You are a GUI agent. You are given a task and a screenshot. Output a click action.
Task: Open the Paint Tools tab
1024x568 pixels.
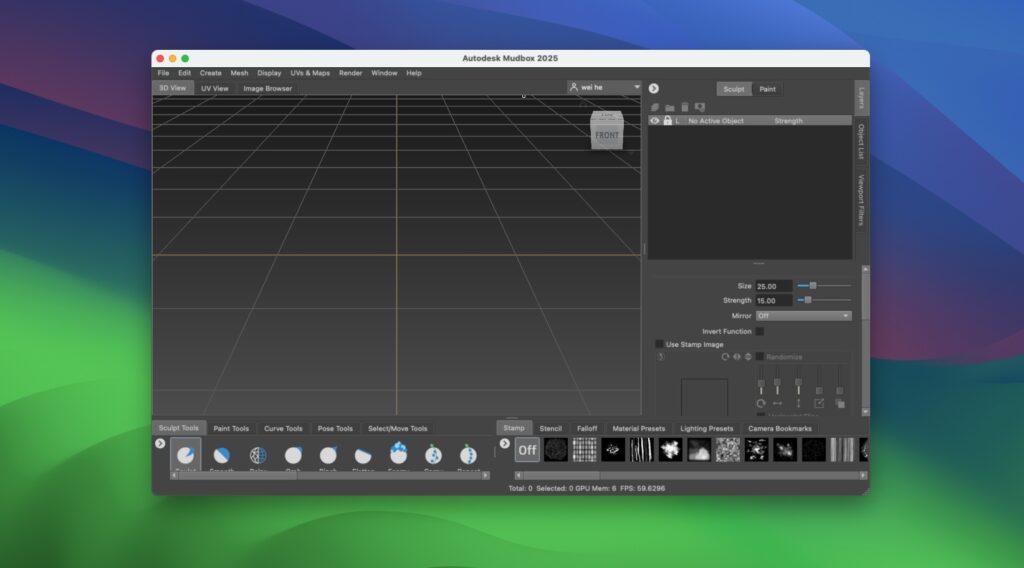click(x=231, y=428)
